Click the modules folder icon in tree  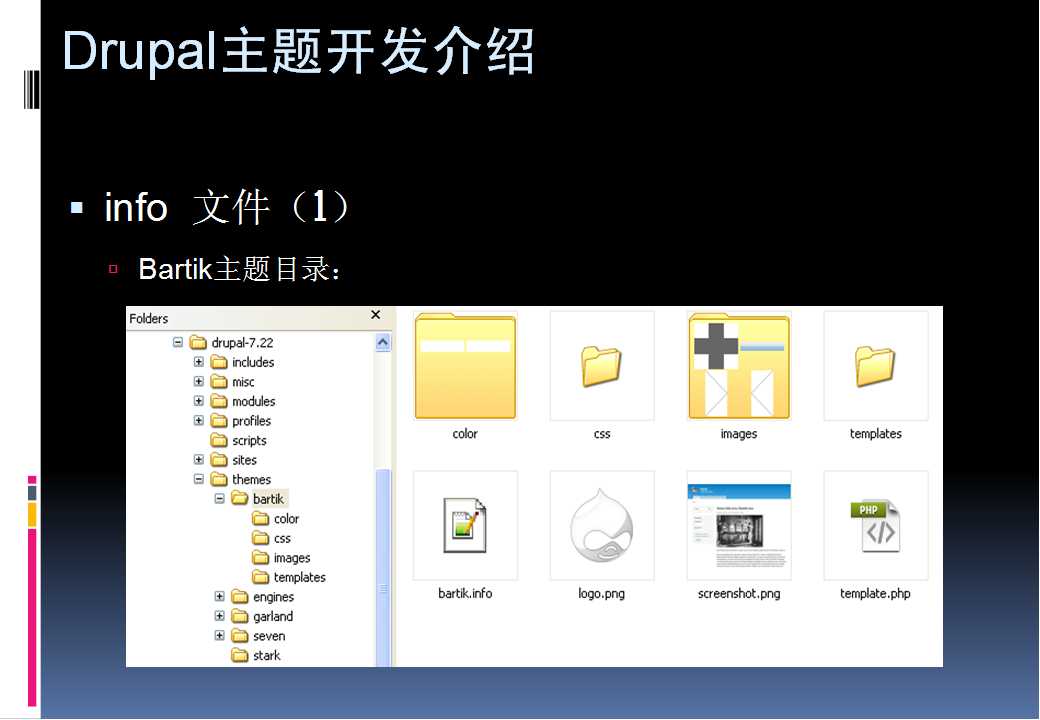(x=219, y=401)
